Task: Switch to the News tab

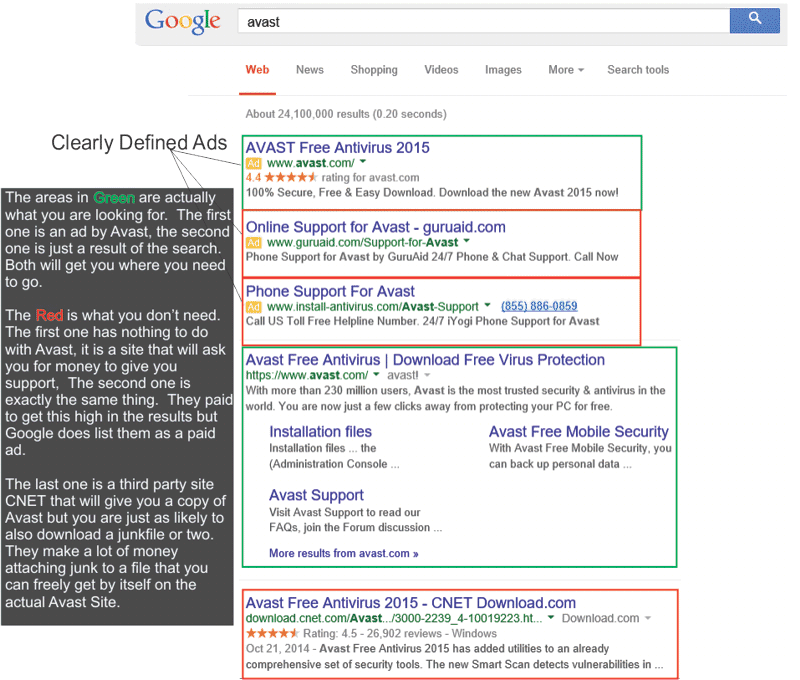Action: [x=310, y=70]
